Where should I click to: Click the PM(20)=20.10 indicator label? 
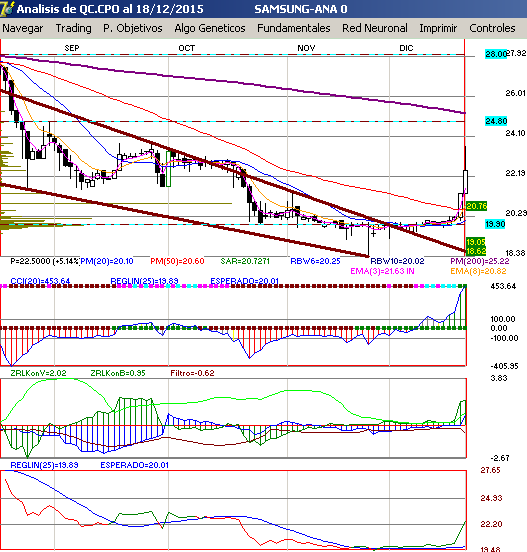click(107, 261)
